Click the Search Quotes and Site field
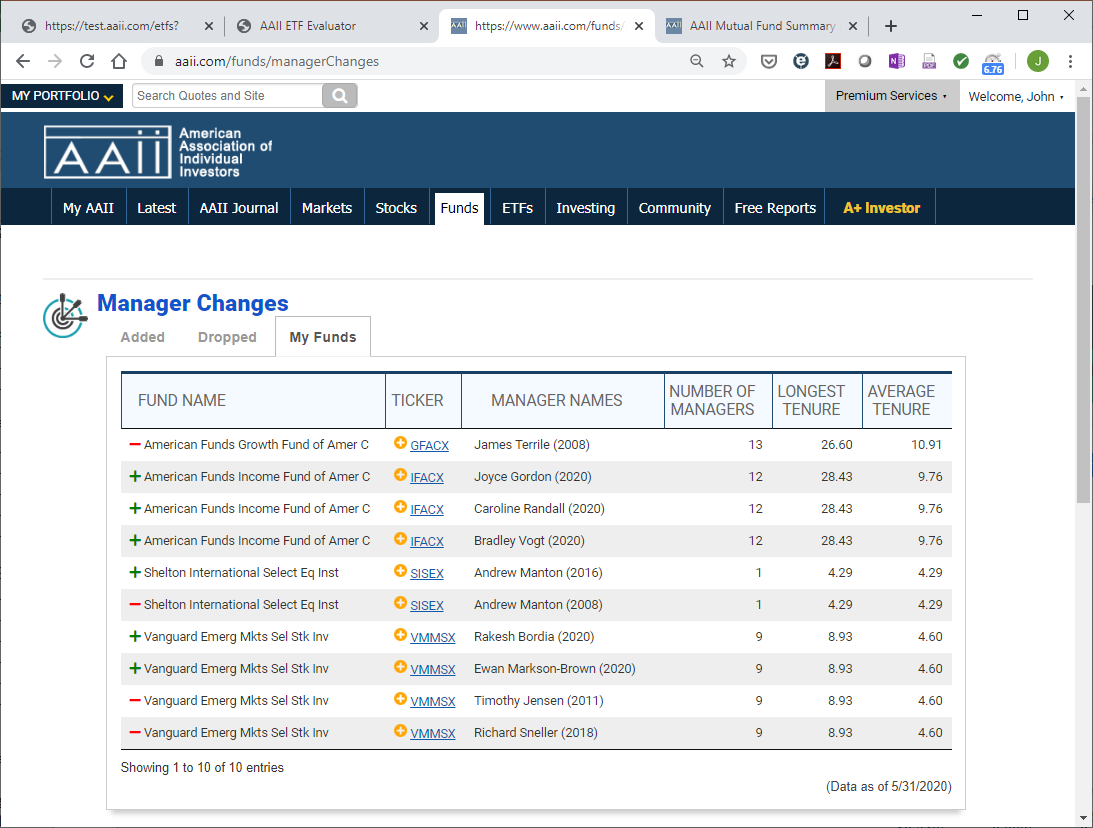The image size is (1093, 828). tap(227, 95)
